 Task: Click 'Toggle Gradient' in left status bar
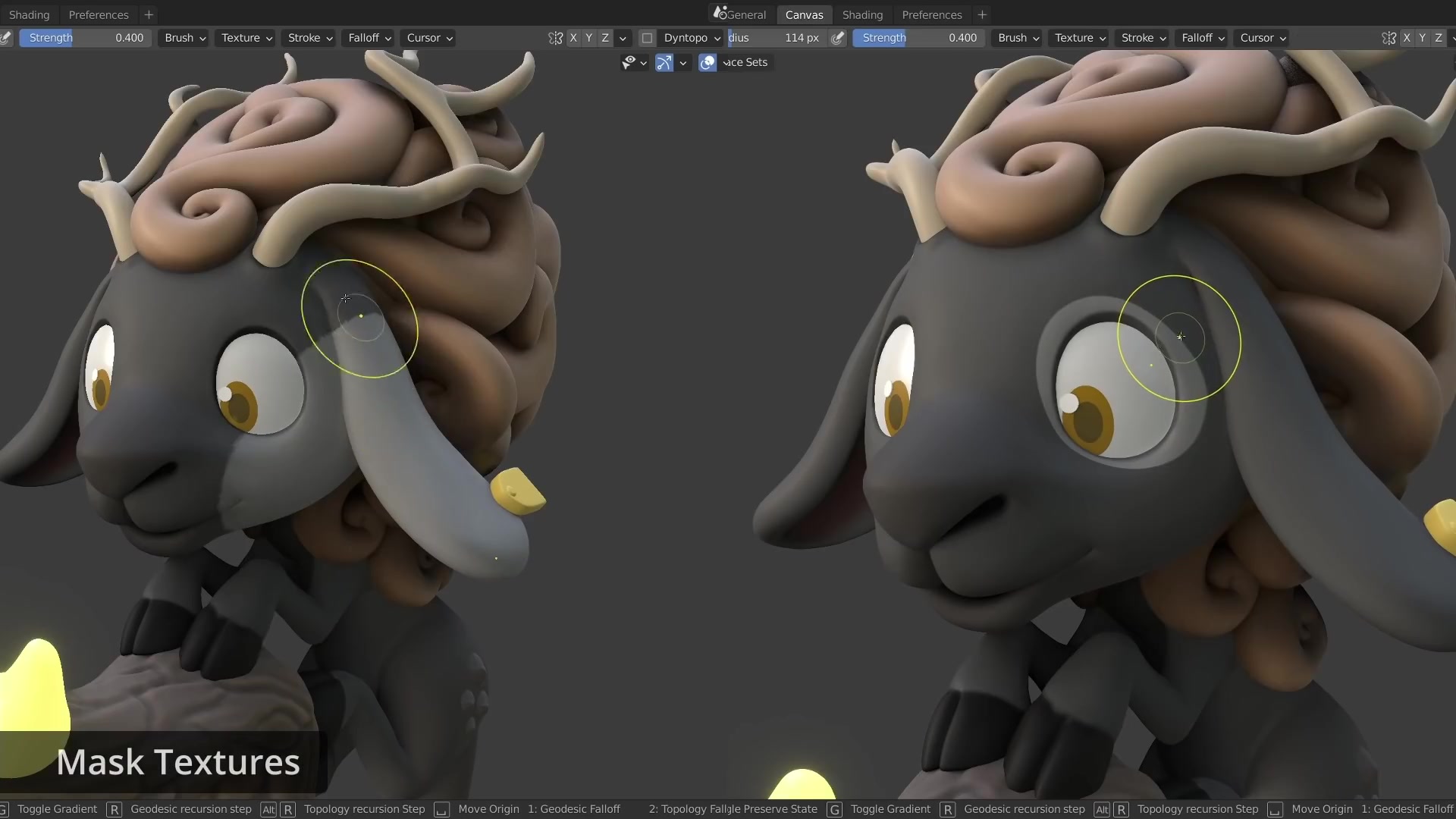coord(57,809)
